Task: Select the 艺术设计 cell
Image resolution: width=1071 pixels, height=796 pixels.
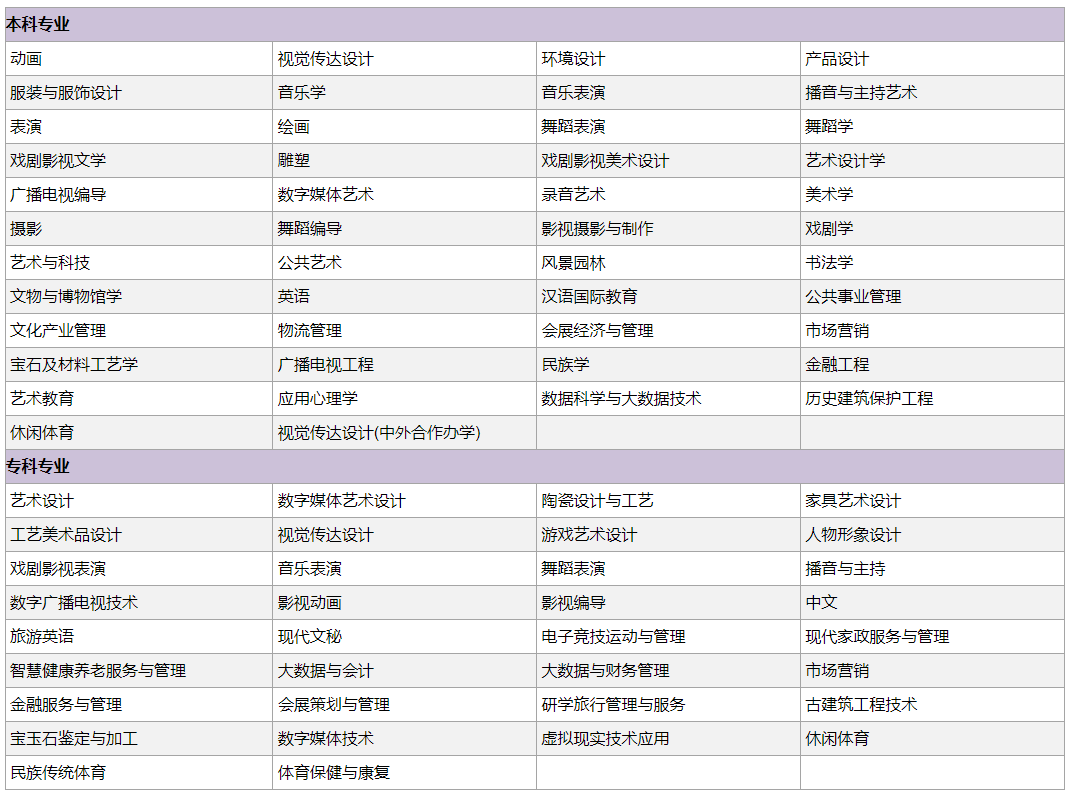Action: click(x=139, y=501)
